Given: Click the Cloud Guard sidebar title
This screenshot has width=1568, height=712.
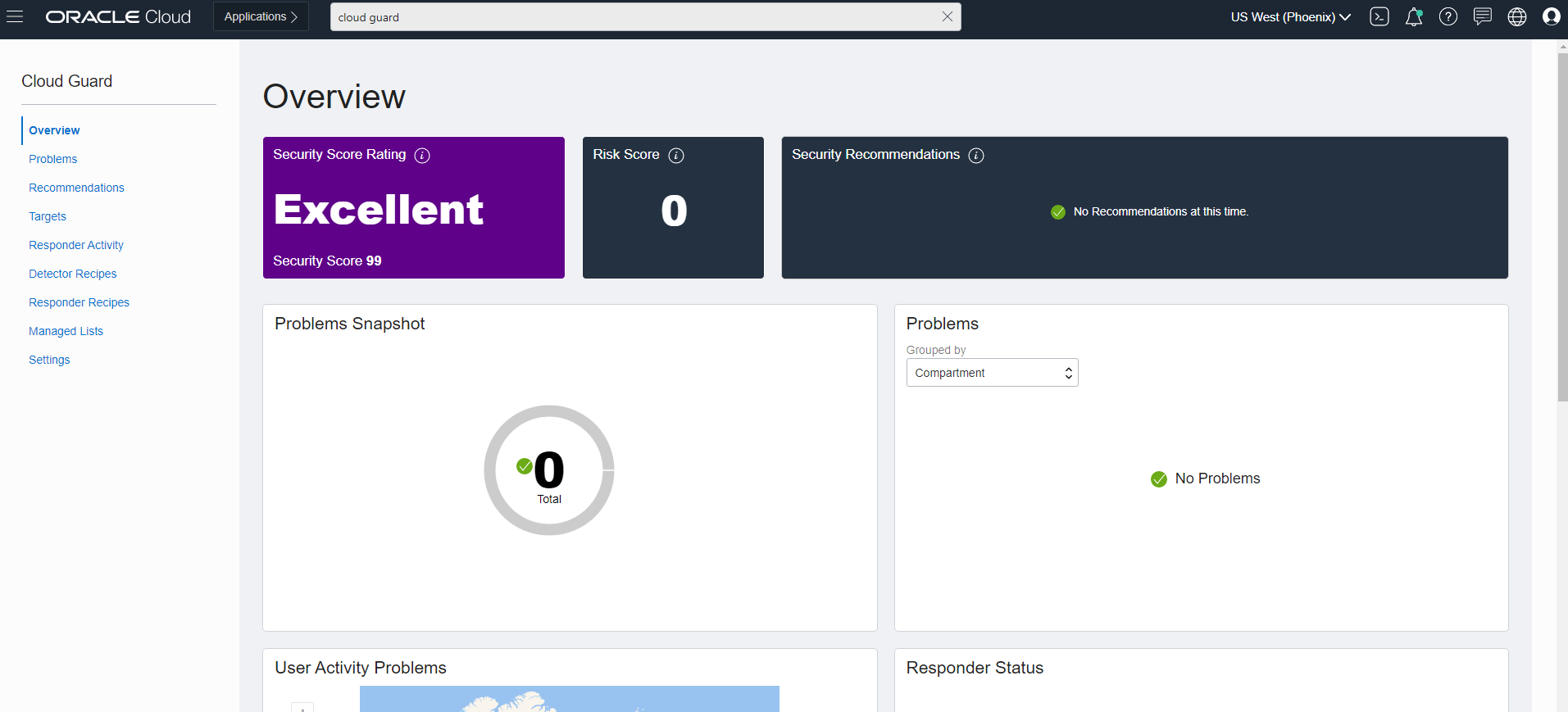Looking at the screenshot, I should [x=67, y=81].
